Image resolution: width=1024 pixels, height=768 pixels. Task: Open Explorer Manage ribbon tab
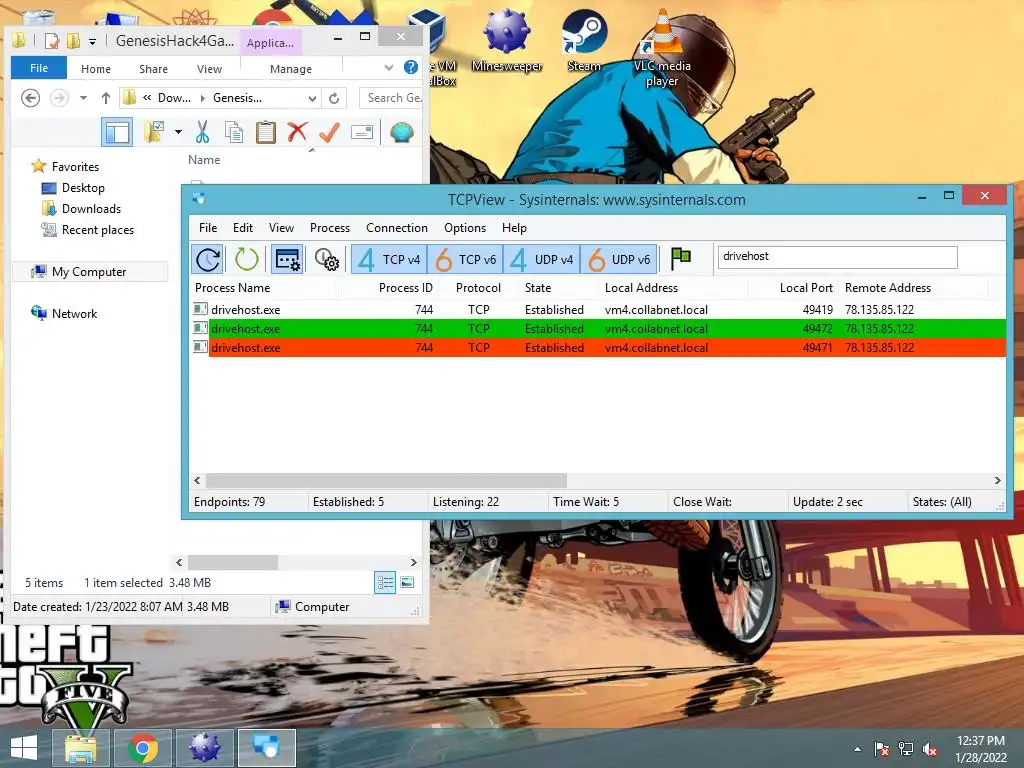pyautogui.click(x=291, y=69)
